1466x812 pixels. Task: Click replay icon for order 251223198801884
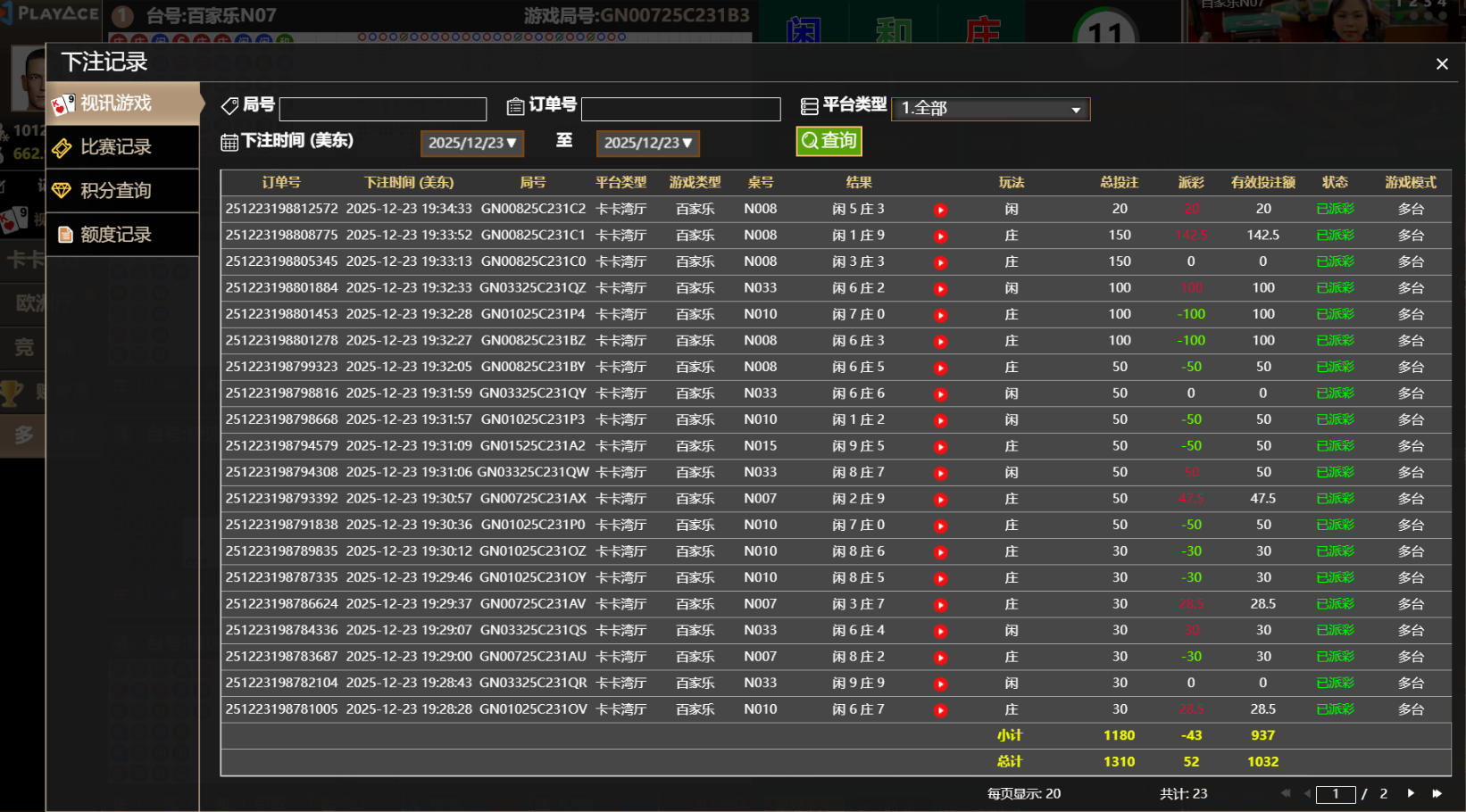tap(940, 289)
